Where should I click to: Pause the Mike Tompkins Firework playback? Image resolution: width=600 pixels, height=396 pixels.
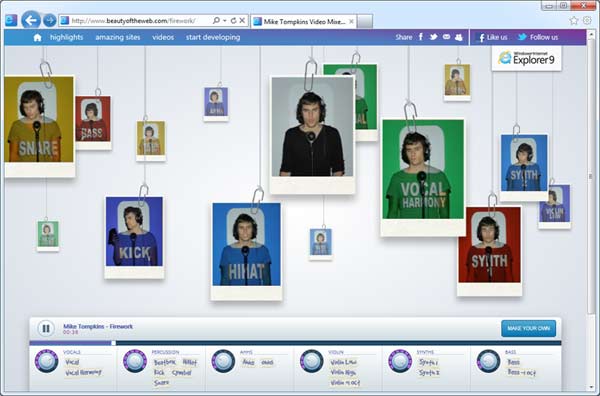(x=46, y=328)
